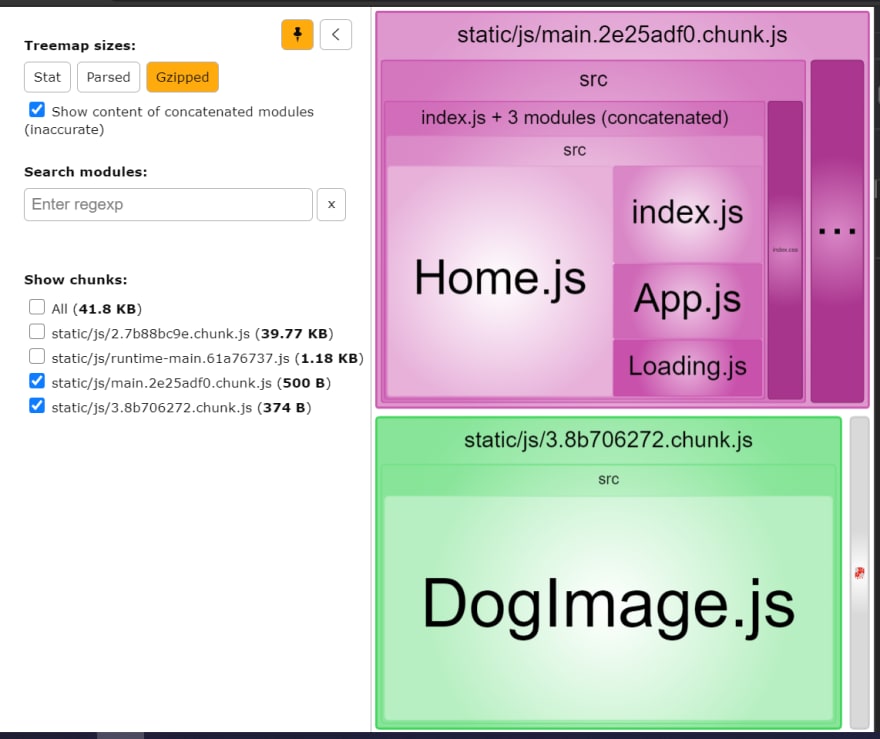Switch treemap sizes to Stat
Image resolution: width=880 pixels, height=739 pixels.
47,77
